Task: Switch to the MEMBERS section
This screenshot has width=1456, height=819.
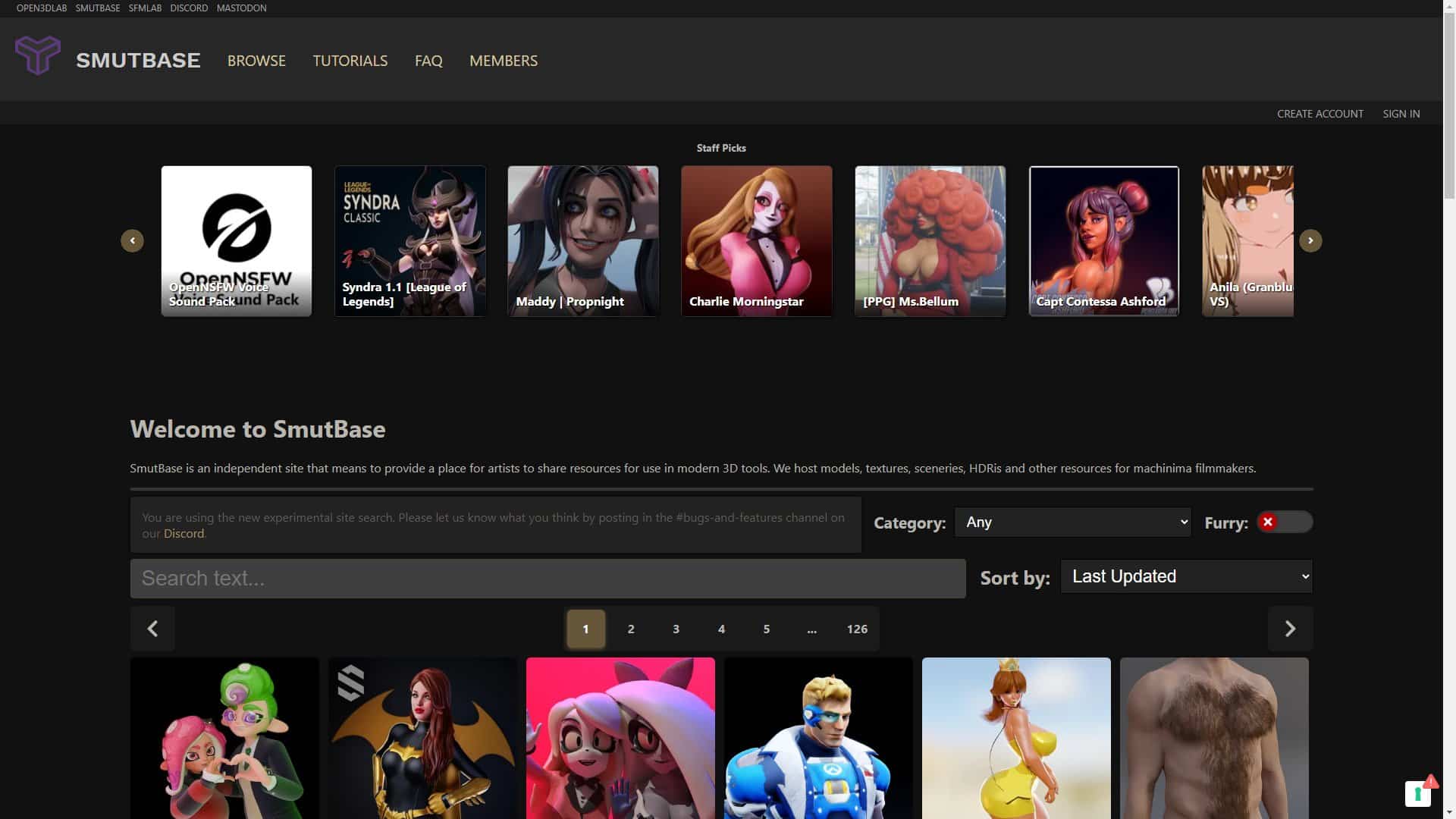Action: tap(504, 61)
